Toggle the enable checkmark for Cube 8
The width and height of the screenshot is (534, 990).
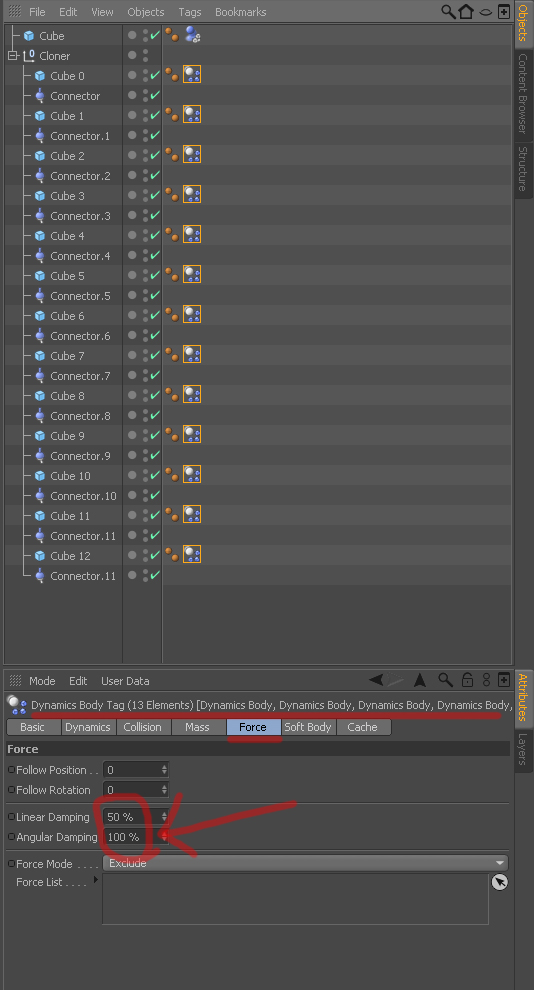(x=155, y=395)
